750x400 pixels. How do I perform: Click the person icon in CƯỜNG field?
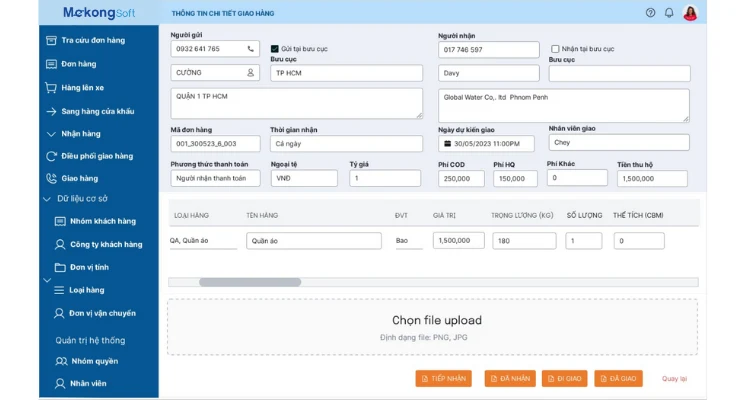coord(250,73)
